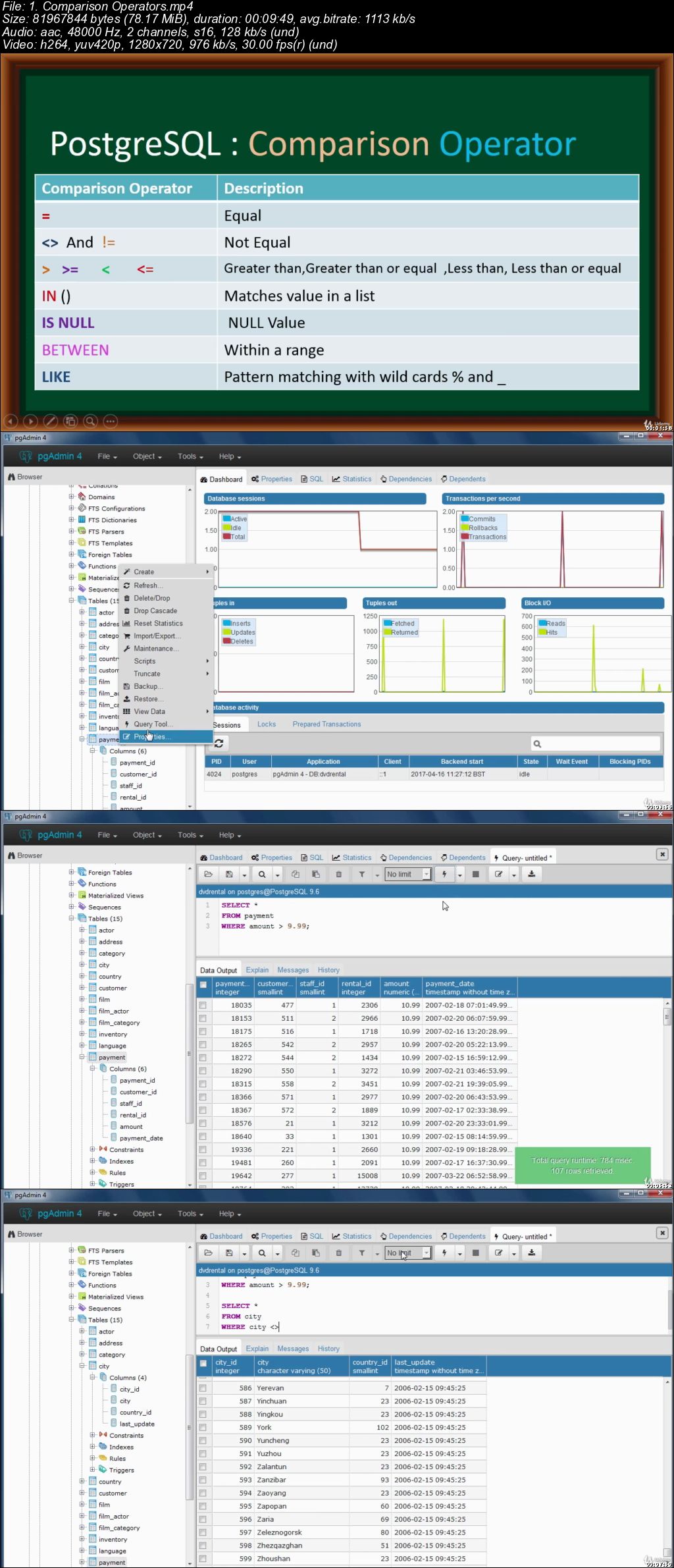The height and width of the screenshot is (1568, 674).
Task: Switch to Messages tab in payment query results
Action: pyautogui.click(x=293, y=970)
